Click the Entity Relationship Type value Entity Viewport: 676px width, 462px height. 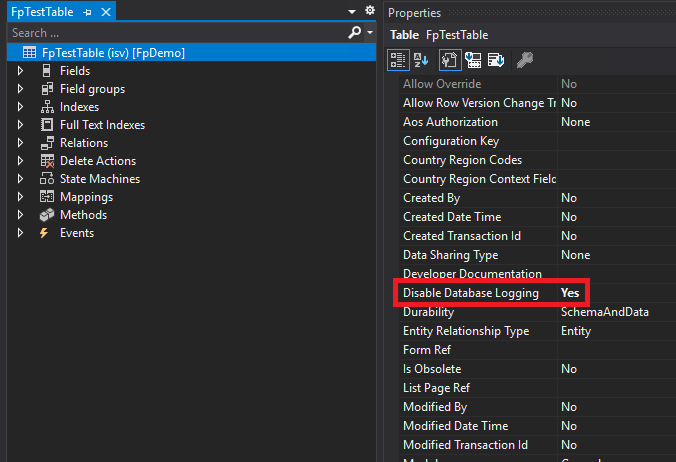pyautogui.click(x=576, y=331)
